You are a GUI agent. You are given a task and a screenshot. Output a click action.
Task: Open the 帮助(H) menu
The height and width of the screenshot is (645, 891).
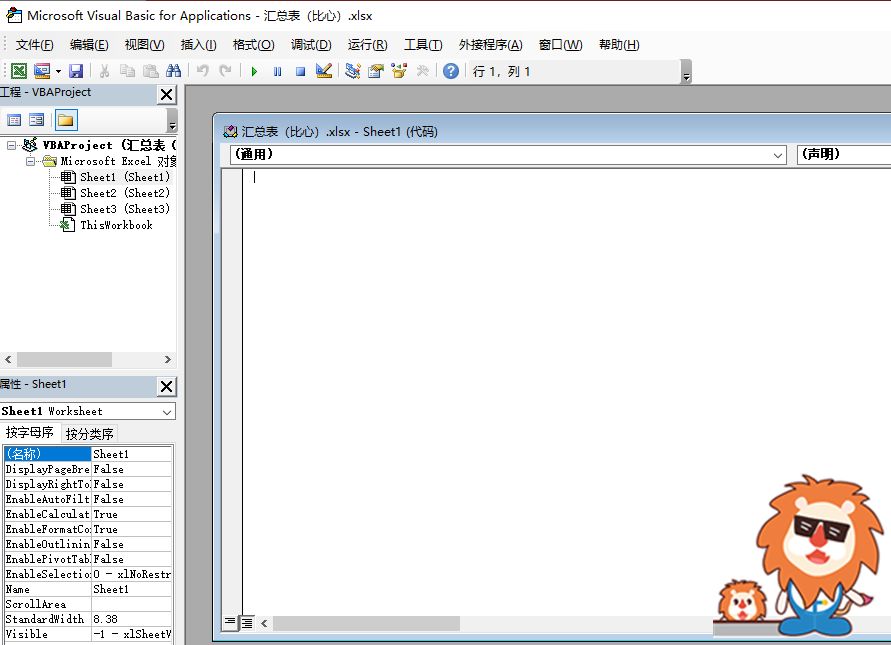point(619,45)
